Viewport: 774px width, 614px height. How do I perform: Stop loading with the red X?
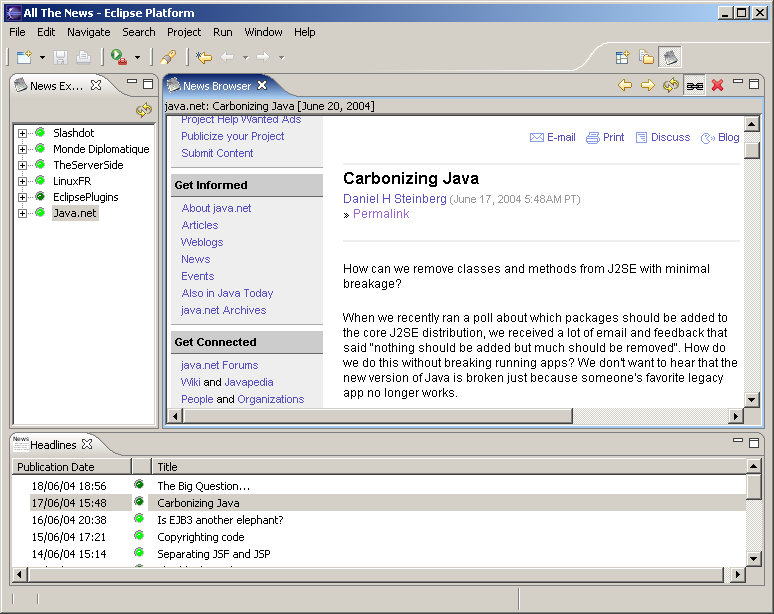tap(717, 85)
